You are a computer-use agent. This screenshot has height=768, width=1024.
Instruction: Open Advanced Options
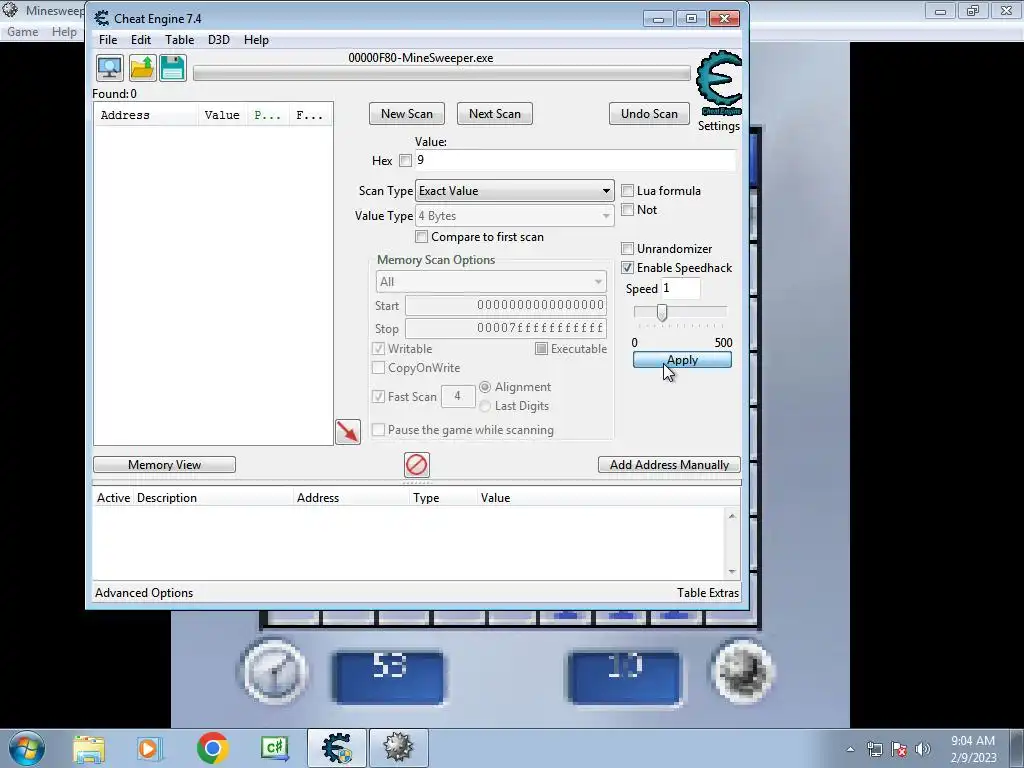144,593
